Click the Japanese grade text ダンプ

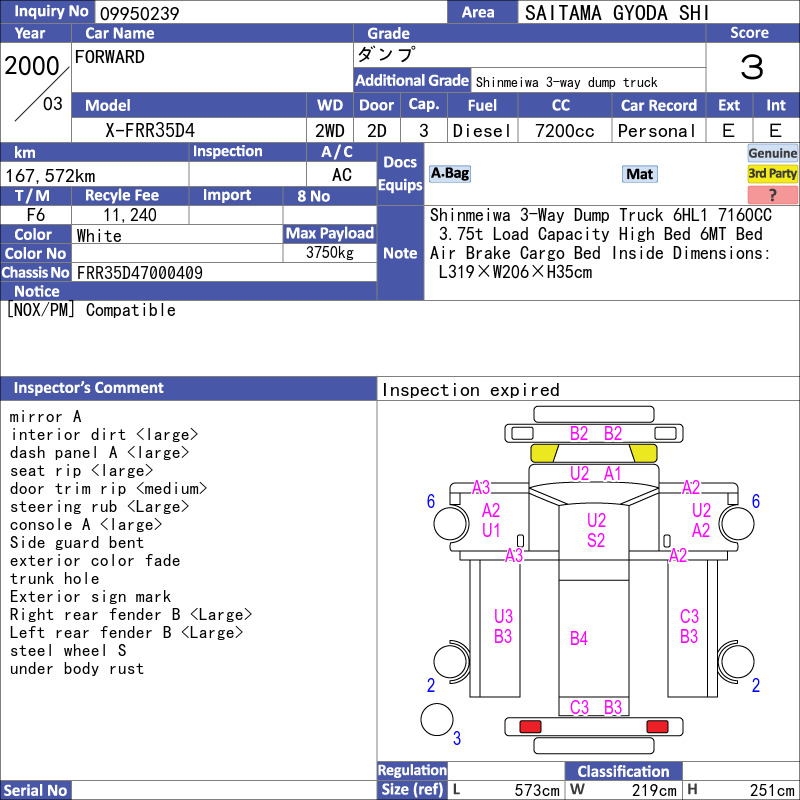386,55
